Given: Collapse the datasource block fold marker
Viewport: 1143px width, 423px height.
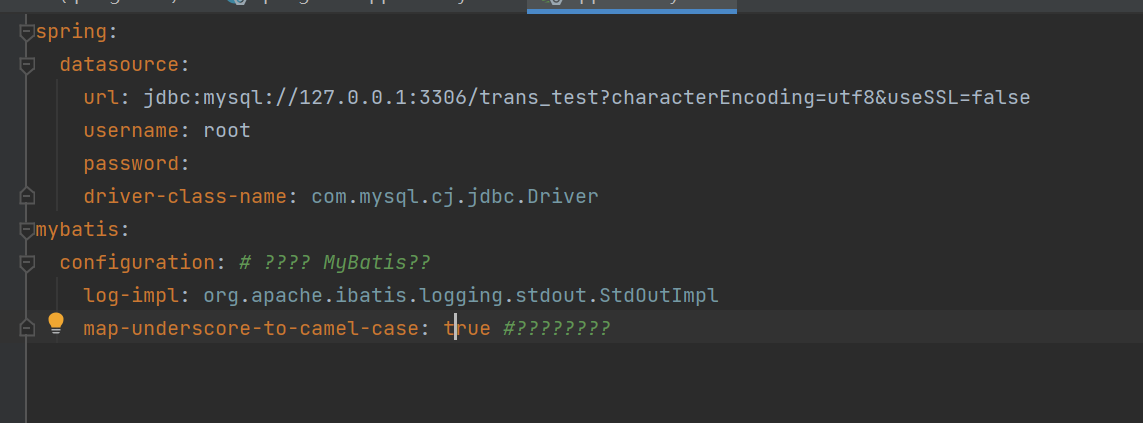Looking at the screenshot, I should click(27, 65).
